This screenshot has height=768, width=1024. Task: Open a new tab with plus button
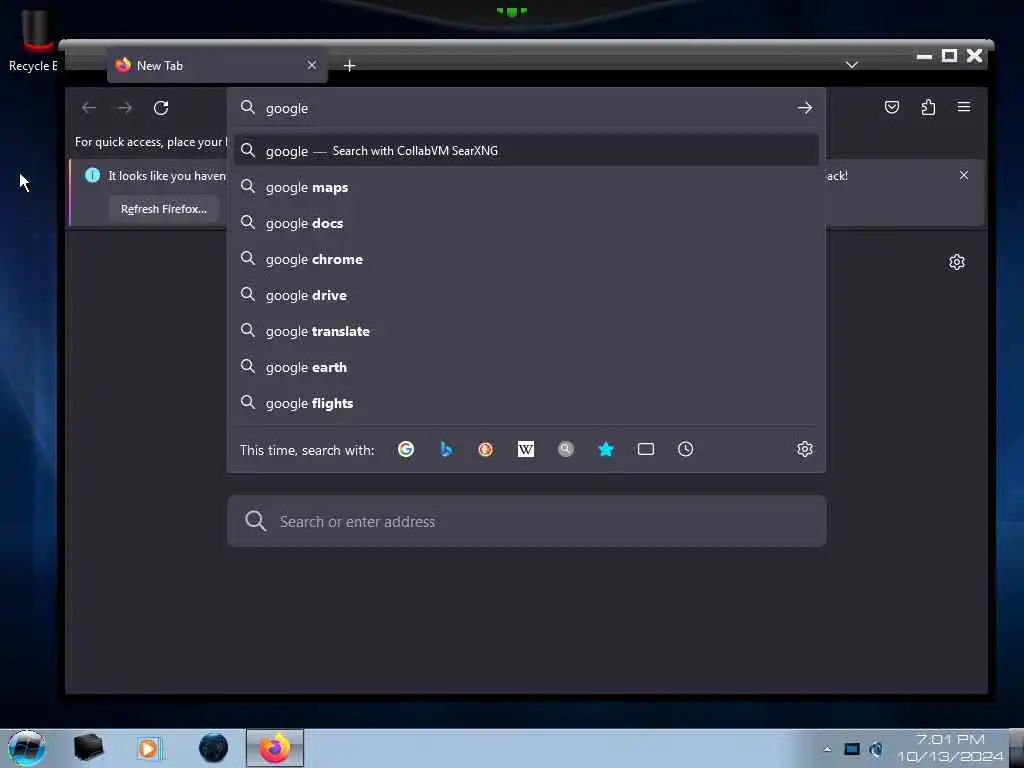point(349,65)
